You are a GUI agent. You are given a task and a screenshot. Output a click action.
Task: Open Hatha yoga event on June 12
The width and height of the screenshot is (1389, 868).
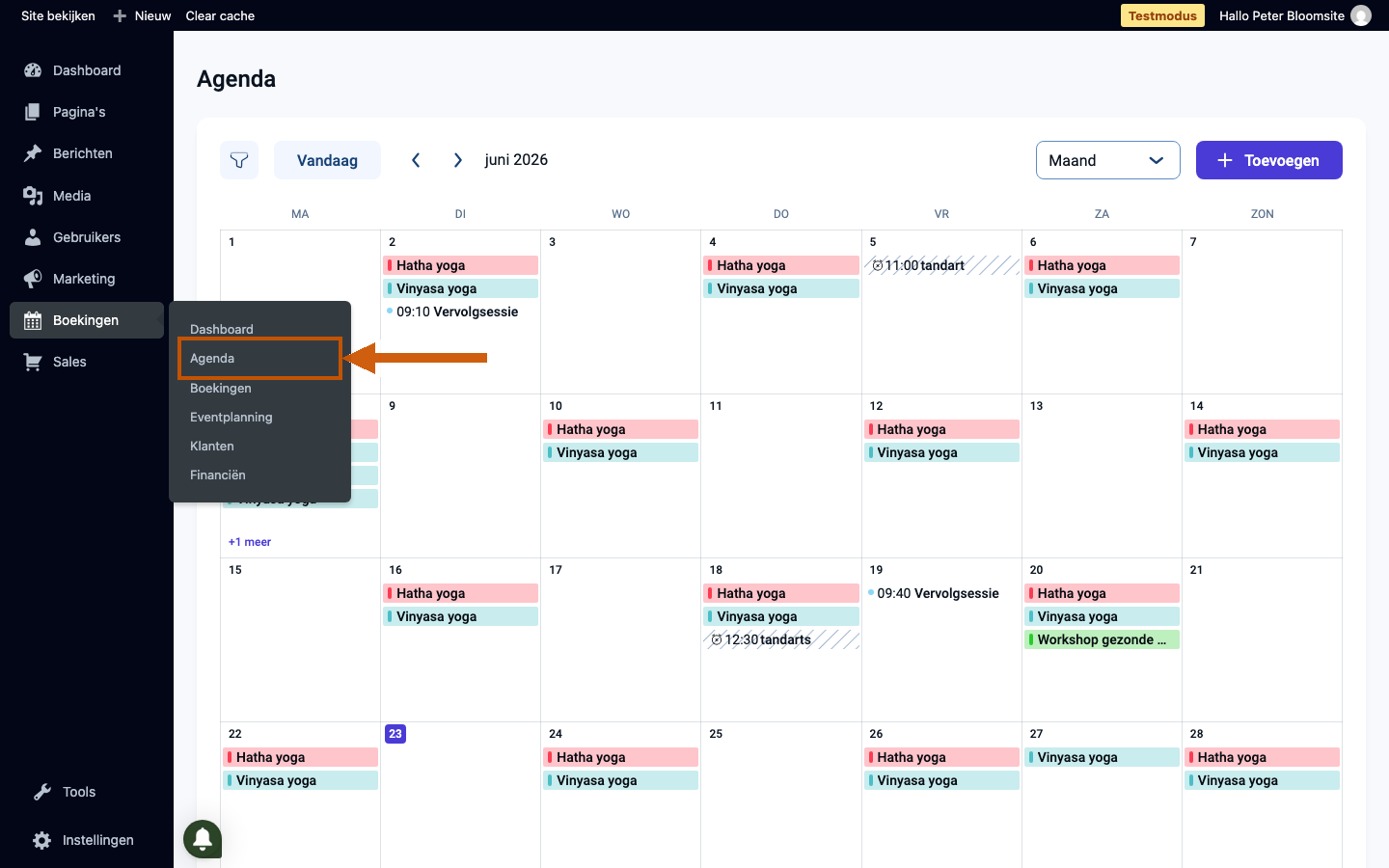coord(941,429)
